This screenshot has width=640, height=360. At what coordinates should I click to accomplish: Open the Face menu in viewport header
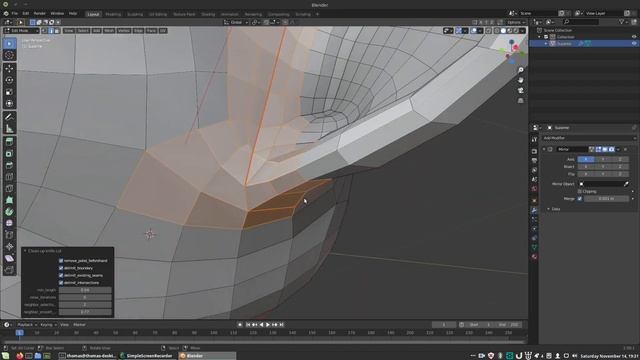click(x=151, y=31)
